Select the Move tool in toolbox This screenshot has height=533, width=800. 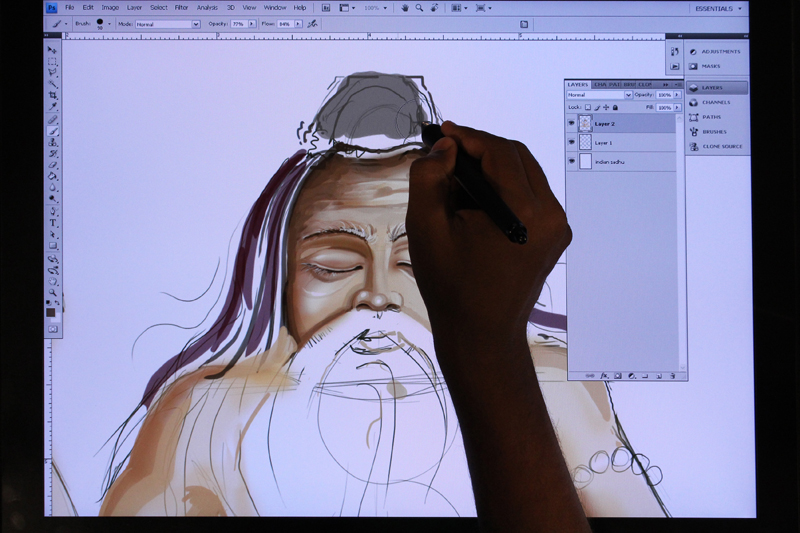click(x=53, y=50)
